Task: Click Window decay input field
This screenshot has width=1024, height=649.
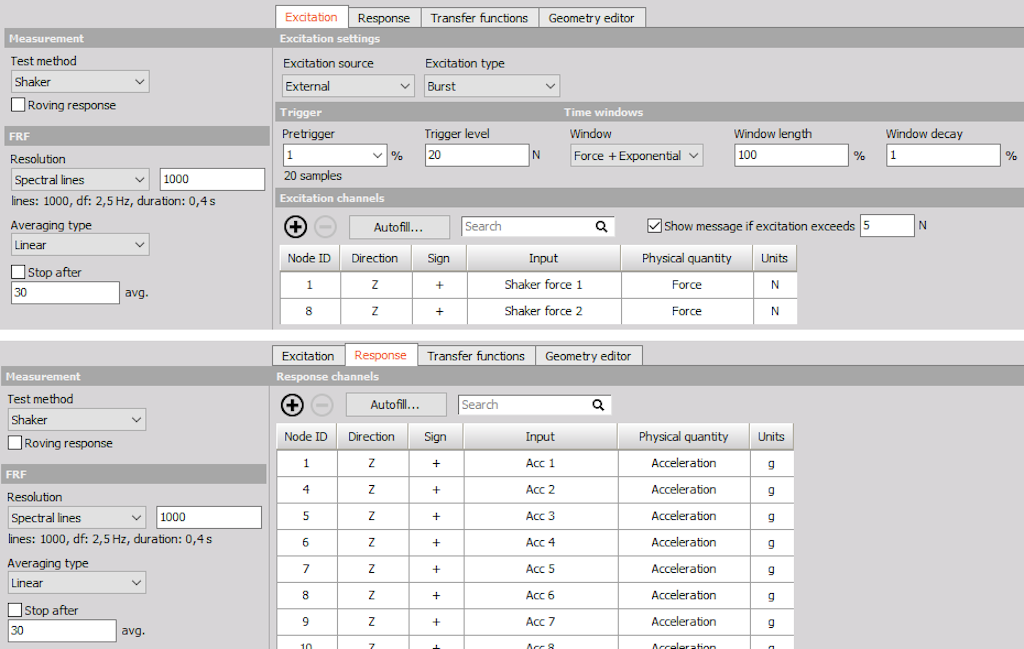Action: 943,155
